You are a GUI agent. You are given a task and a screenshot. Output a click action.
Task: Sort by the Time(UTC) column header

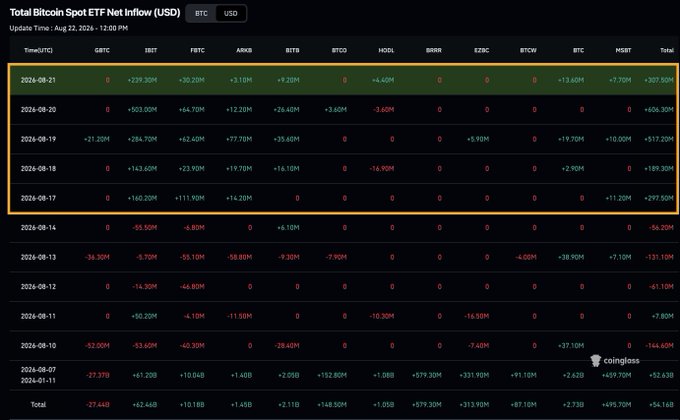pos(38,50)
